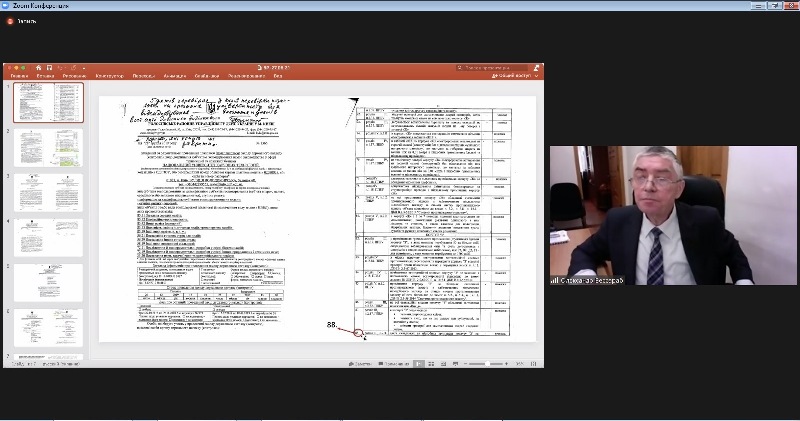Image resolution: width=800 pixels, height=421 pixels.
Task: Click the user account icon beside search
Action: (x=536, y=67)
